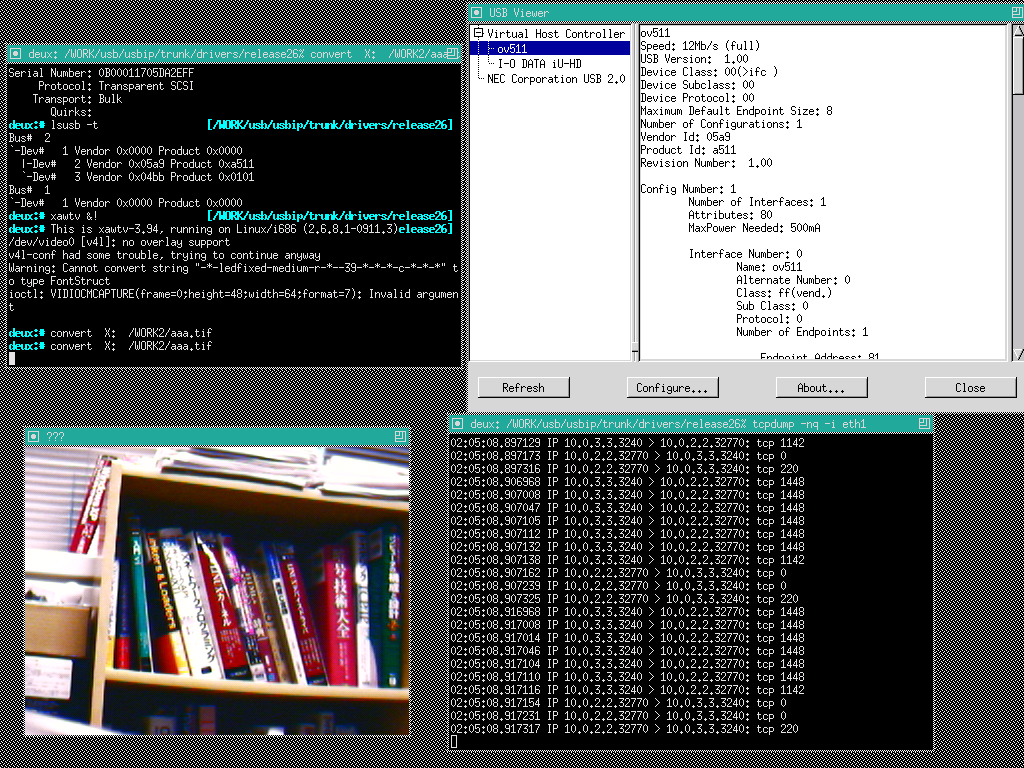Collapse the Virtual Host Controller tree node
Image resolution: width=1024 pixels, height=768 pixels.
pyautogui.click(x=479, y=33)
